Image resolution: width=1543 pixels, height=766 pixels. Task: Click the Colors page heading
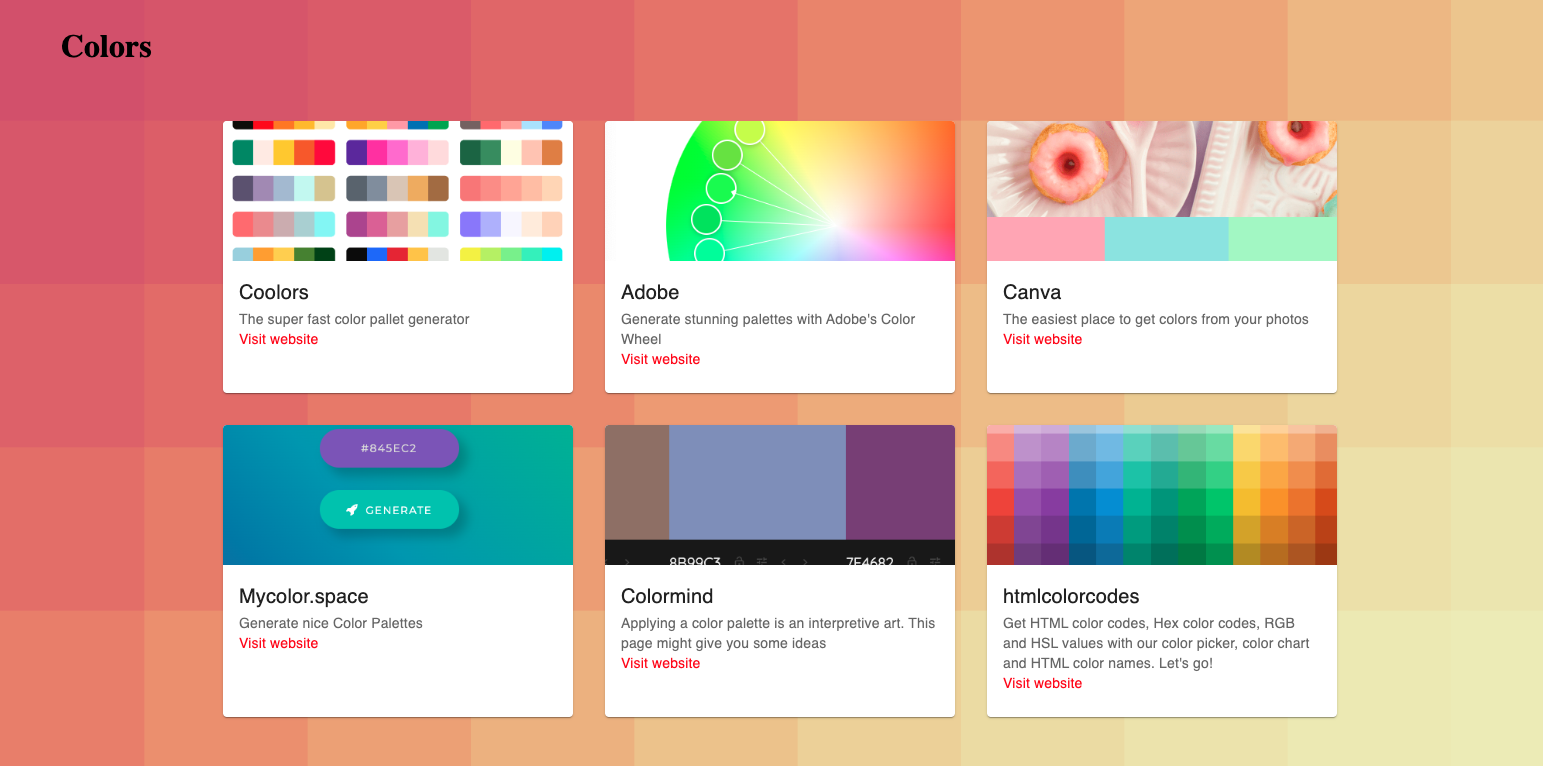106,46
